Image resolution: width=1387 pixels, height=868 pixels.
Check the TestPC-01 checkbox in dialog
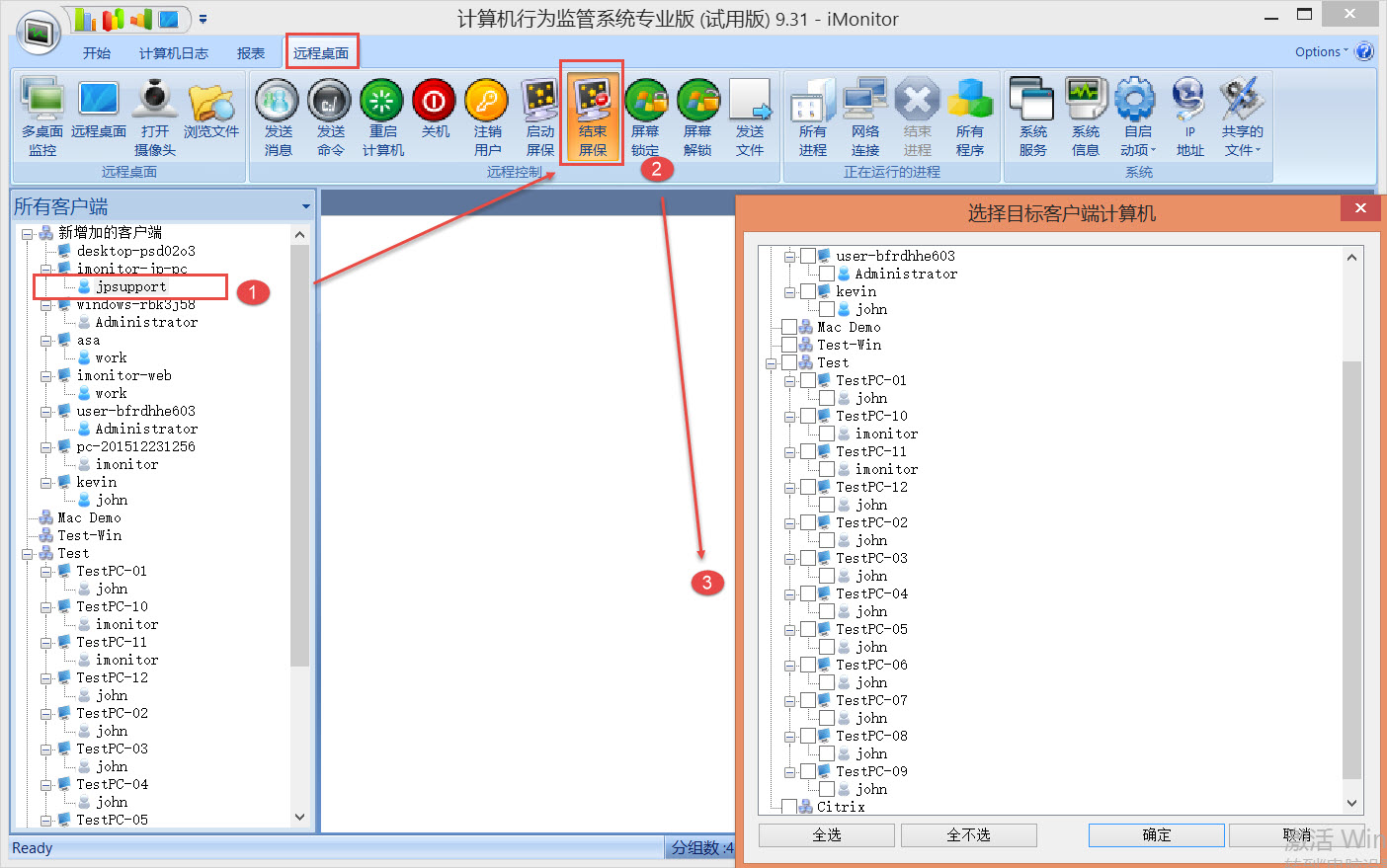coord(808,380)
